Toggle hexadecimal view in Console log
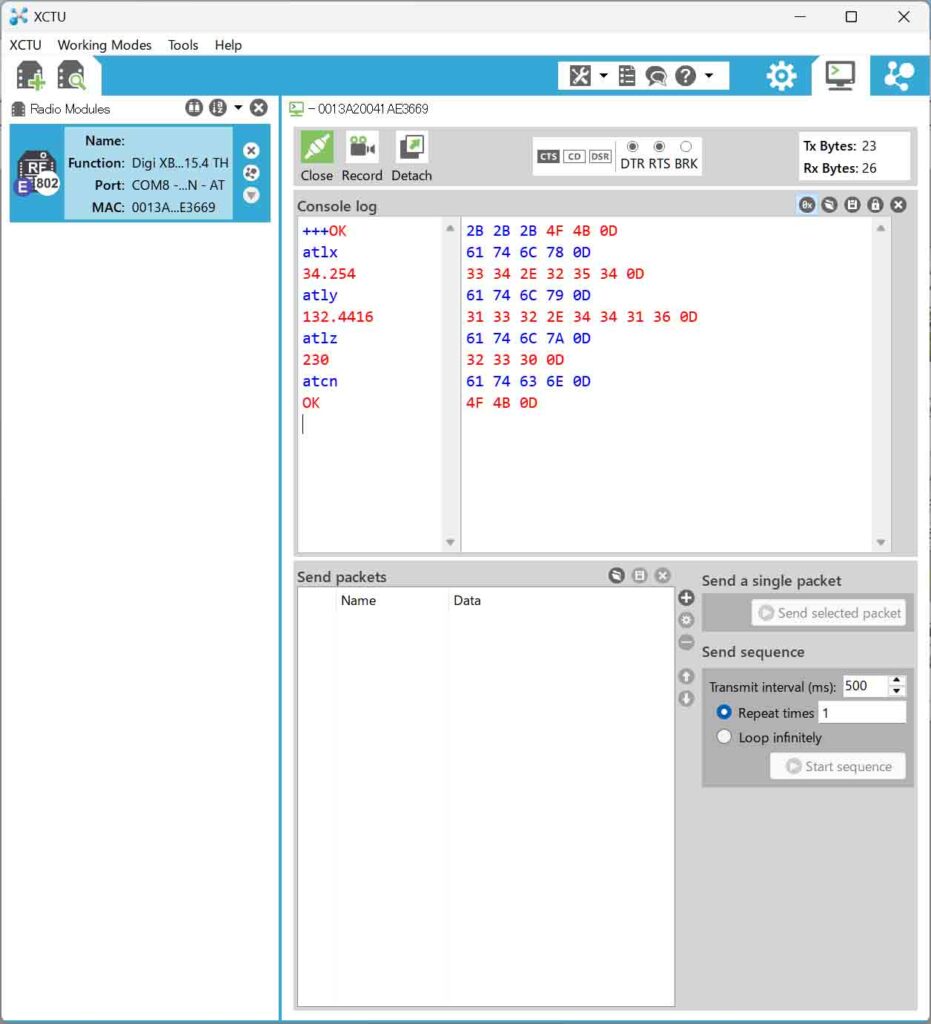The image size is (931, 1024). coord(807,205)
